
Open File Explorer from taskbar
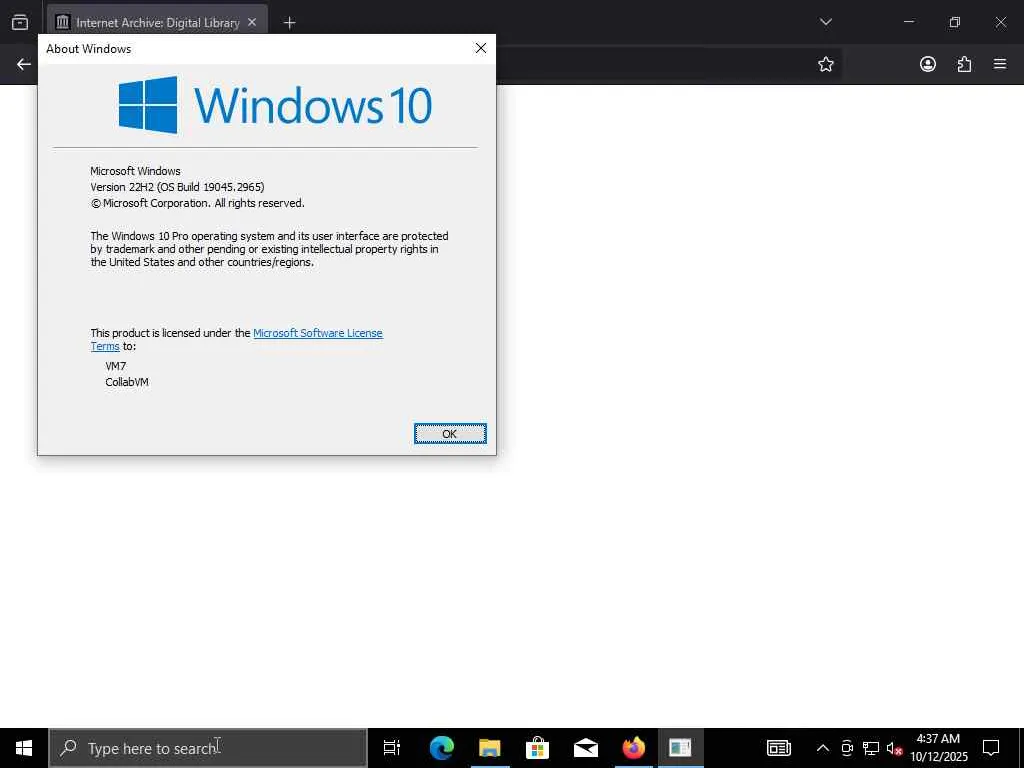(x=490, y=748)
